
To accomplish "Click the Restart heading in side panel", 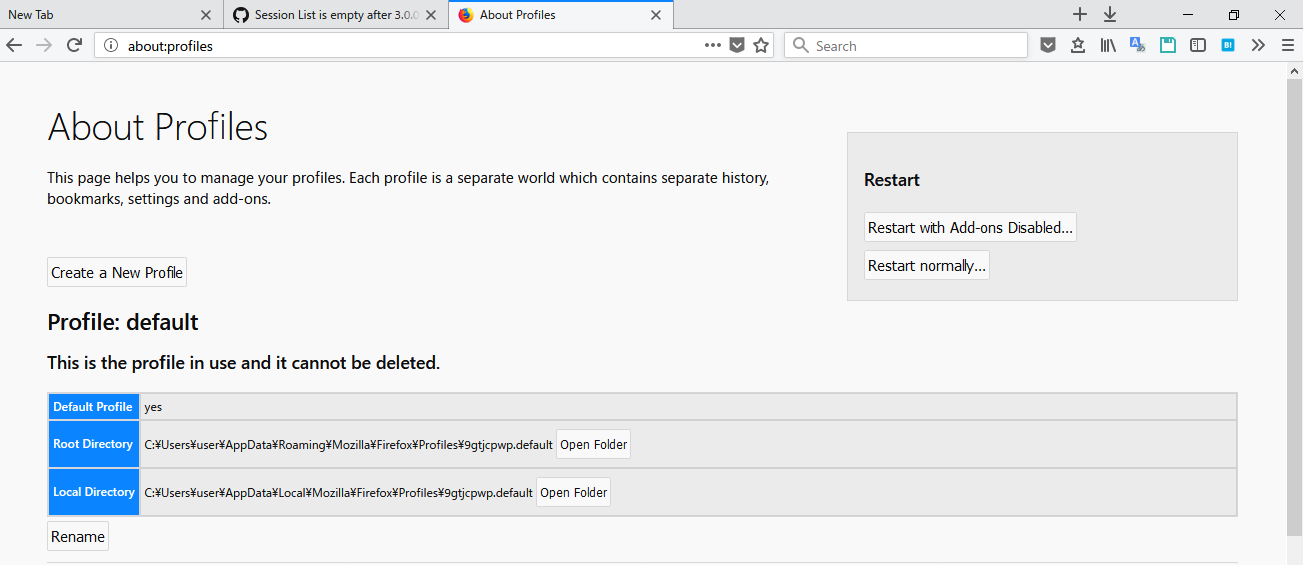I will tap(892, 180).
